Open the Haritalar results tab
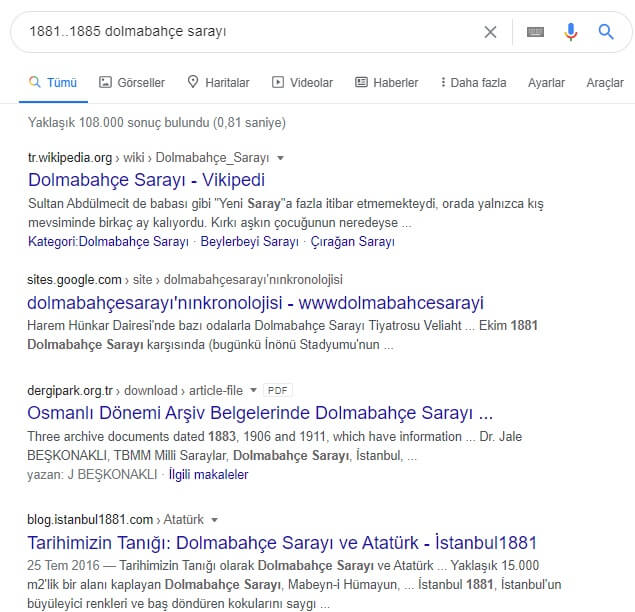The height and width of the screenshot is (612, 635). click(218, 83)
